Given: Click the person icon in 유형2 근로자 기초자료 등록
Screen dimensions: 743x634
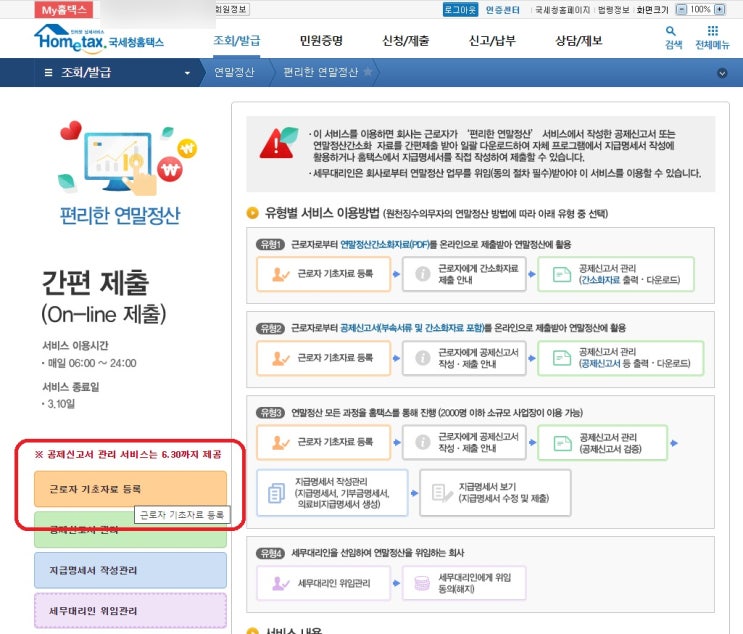Looking at the screenshot, I should [280, 358].
